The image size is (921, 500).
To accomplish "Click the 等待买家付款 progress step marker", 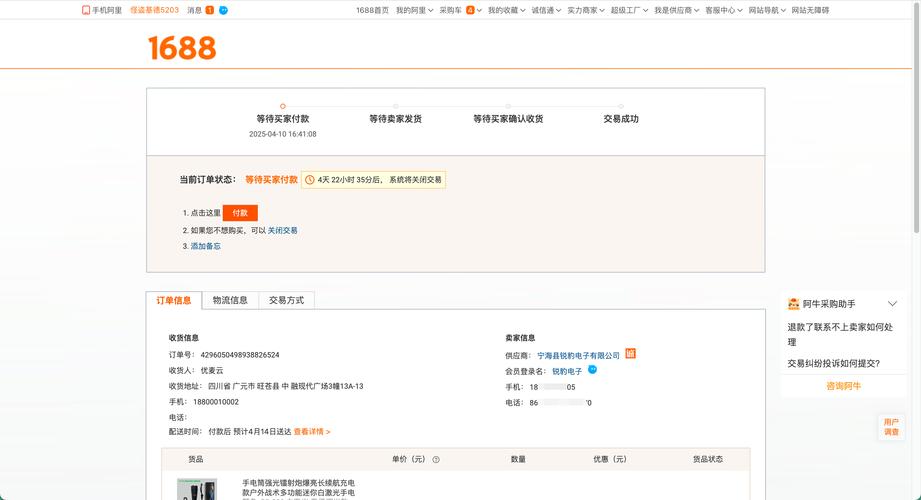I will (x=283, y=106).
